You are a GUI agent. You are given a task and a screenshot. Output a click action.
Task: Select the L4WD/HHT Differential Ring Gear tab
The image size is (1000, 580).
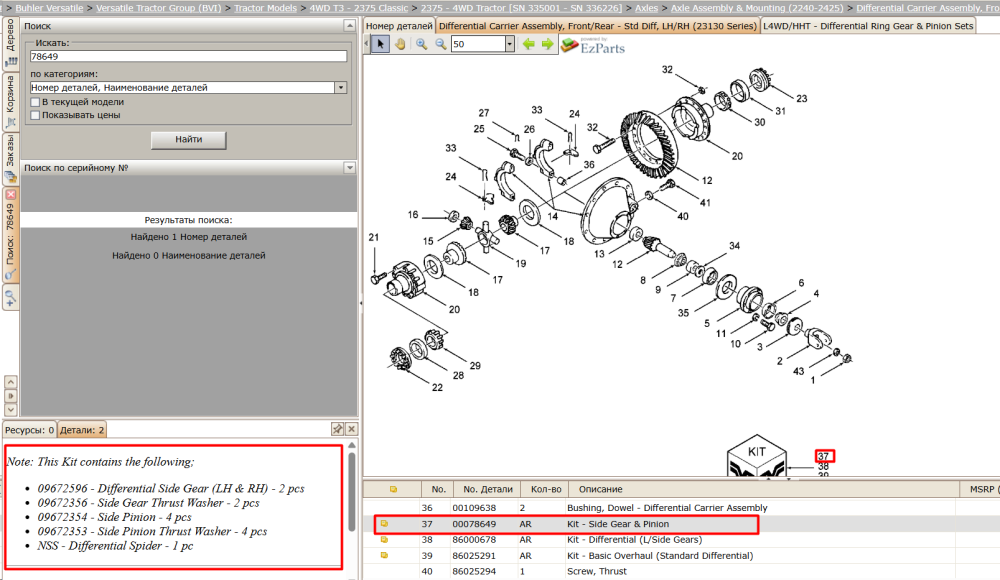[868, 26]
